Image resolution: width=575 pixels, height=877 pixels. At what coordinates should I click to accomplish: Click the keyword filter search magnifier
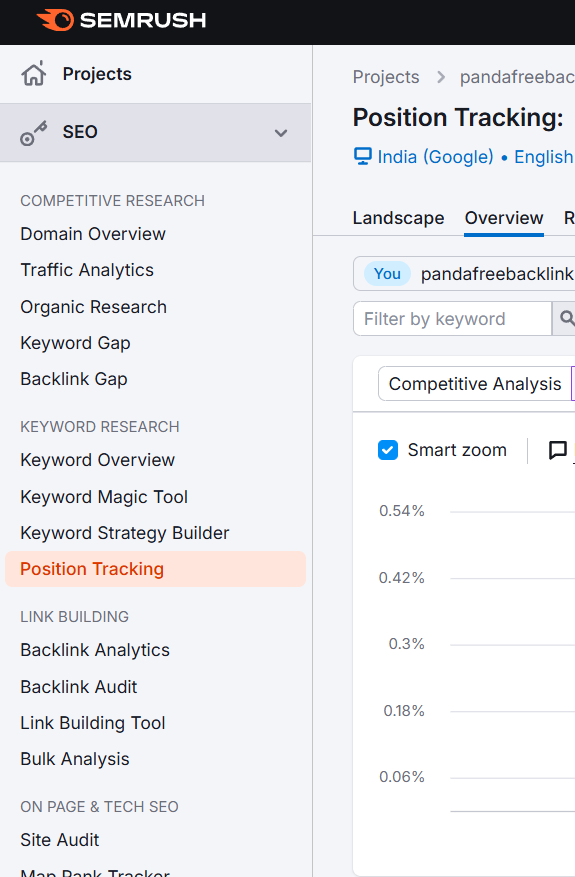tap(565, 318)
